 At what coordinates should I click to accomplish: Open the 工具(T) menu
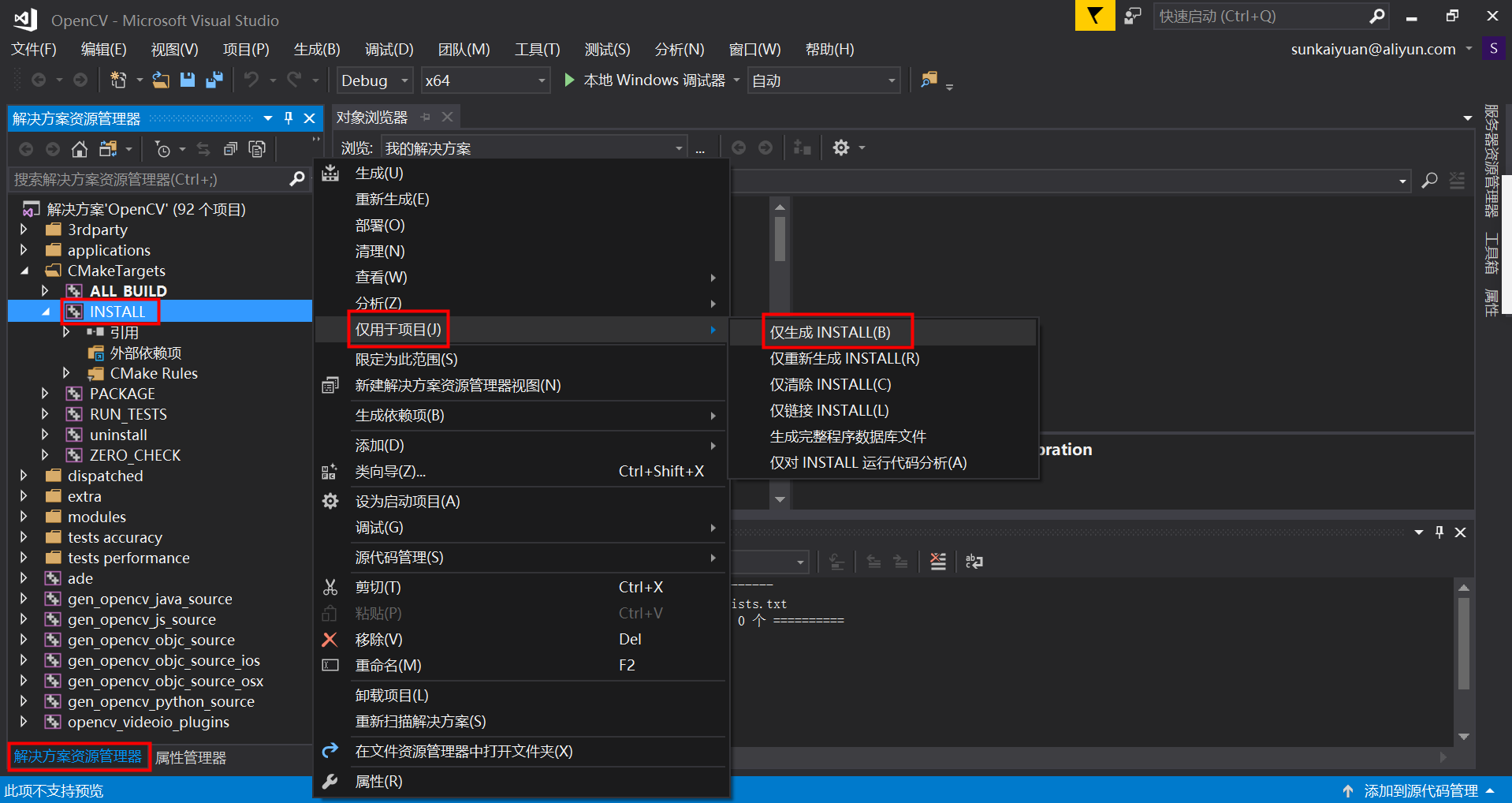538,49
